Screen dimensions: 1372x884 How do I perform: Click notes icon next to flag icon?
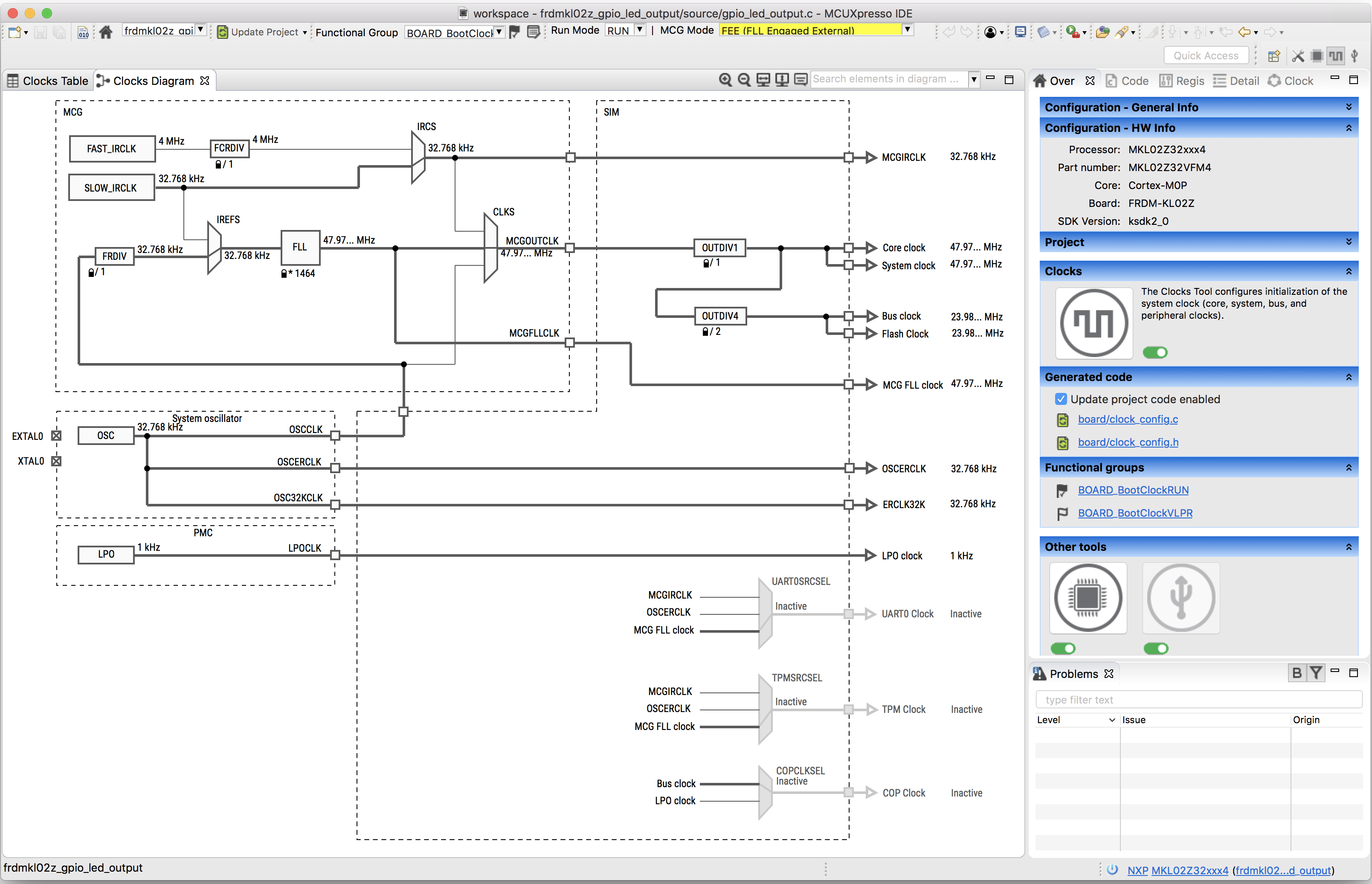point(534,32)
